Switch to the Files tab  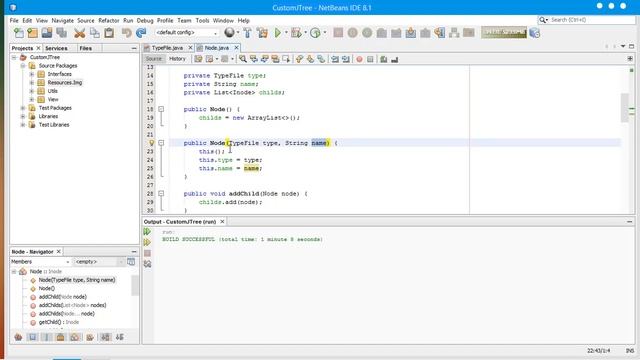(x=85, y=48)
